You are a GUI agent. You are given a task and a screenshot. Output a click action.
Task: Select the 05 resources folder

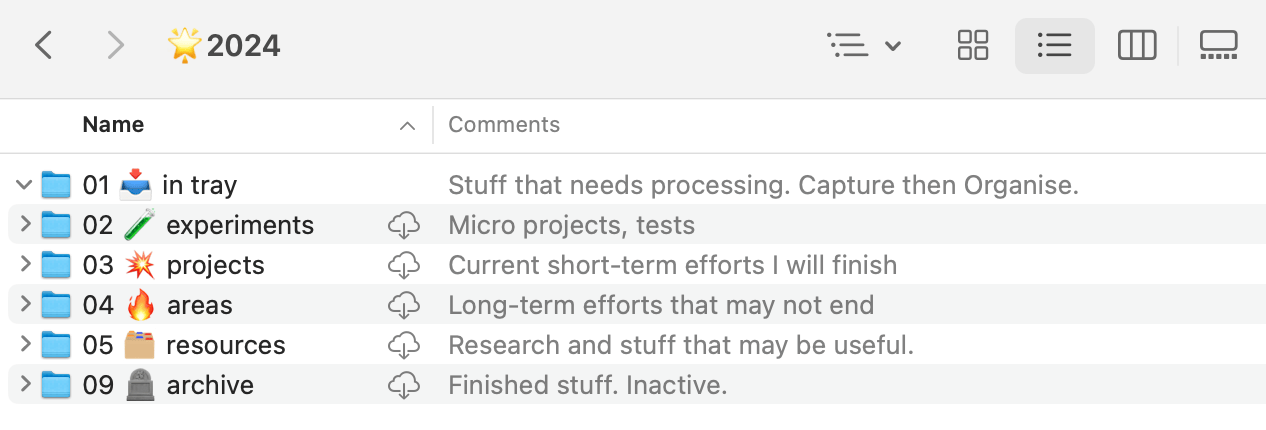[x=225, y=345]
